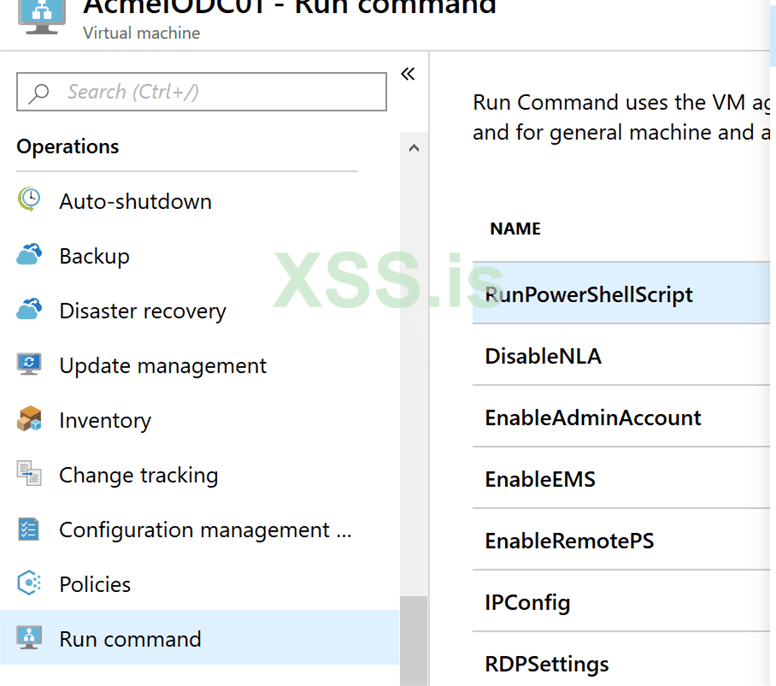776x686 pixels.
Task: Select the RunPowerShellScript command
Action: pyautogui.click(x=589, y=295)
